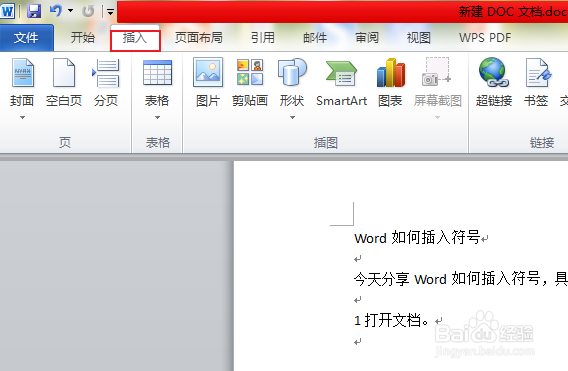568x371 pixels.
Task: Insert a SmartArt graphic
Action: pos(341,83)
